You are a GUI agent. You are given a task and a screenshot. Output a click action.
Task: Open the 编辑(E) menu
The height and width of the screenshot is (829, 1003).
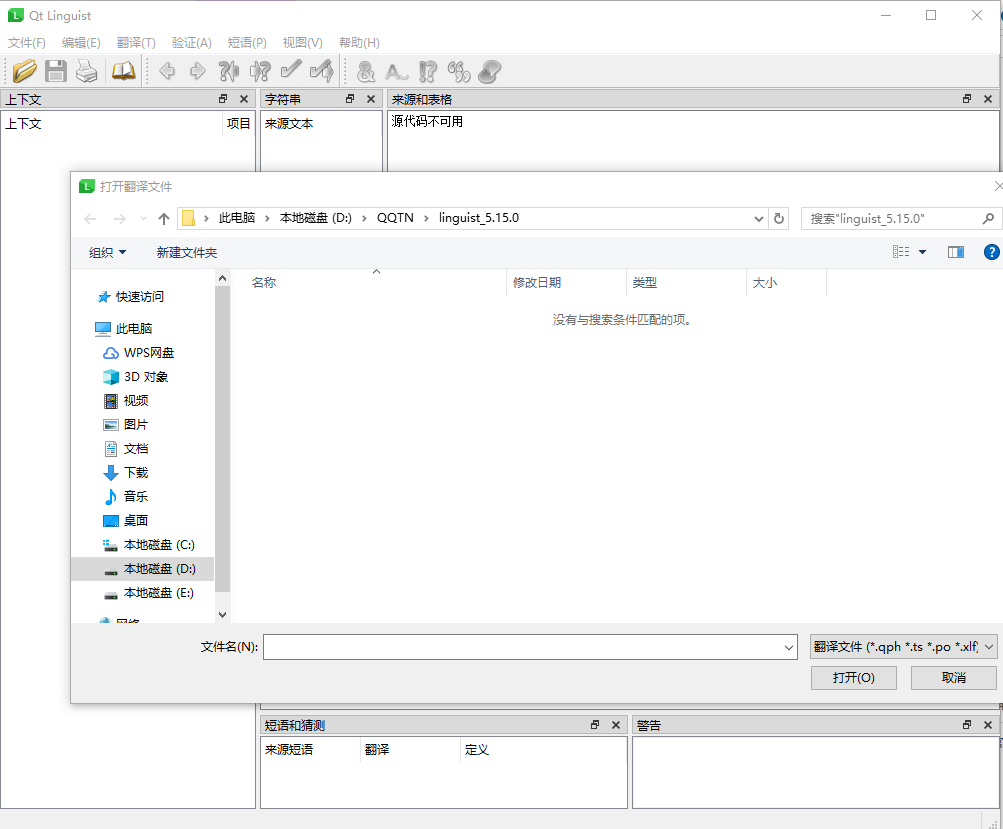point(81,43)
